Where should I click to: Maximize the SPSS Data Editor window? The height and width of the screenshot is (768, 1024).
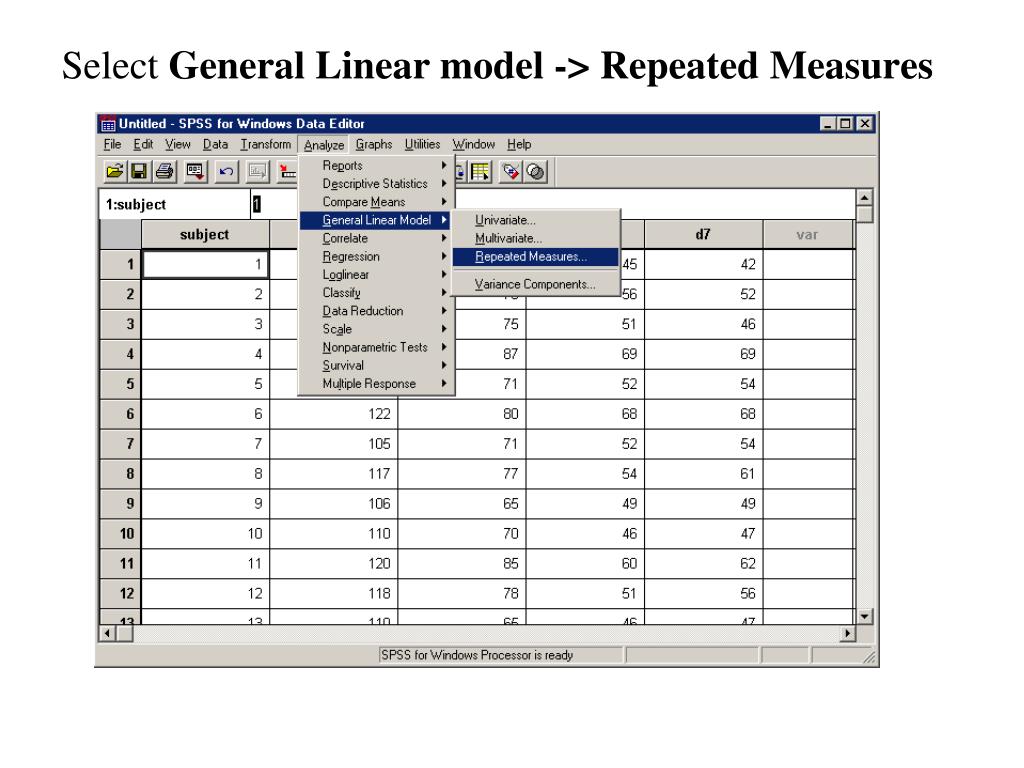[846, 123]
